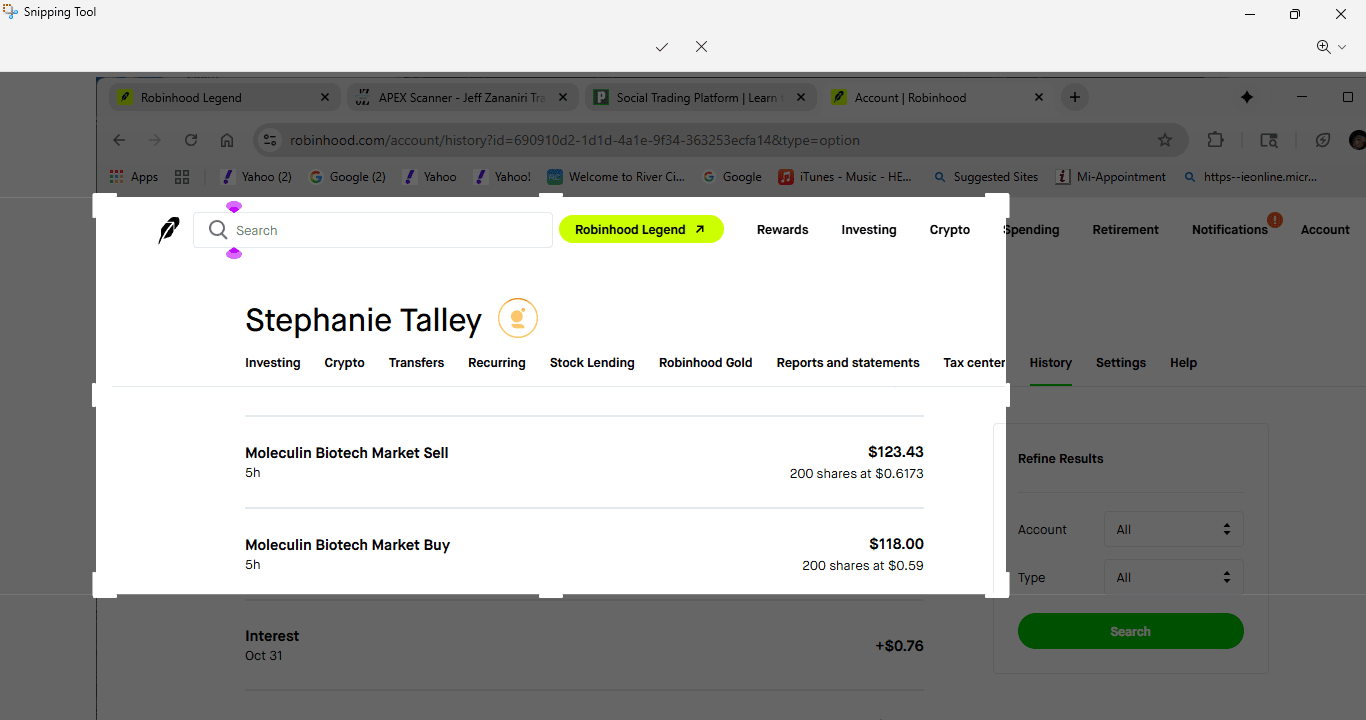This screenshot has height=720, width=1366.
Task: Close the Robinhood Legend browser tab
Action: coord(325,98)
